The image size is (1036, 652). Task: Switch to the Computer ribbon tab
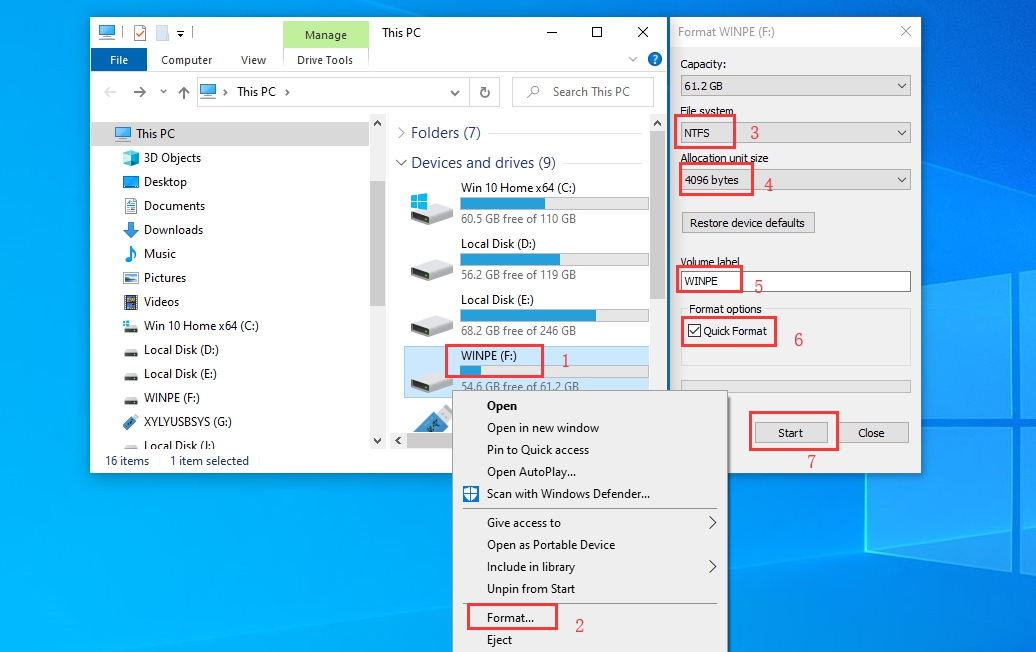186,59
